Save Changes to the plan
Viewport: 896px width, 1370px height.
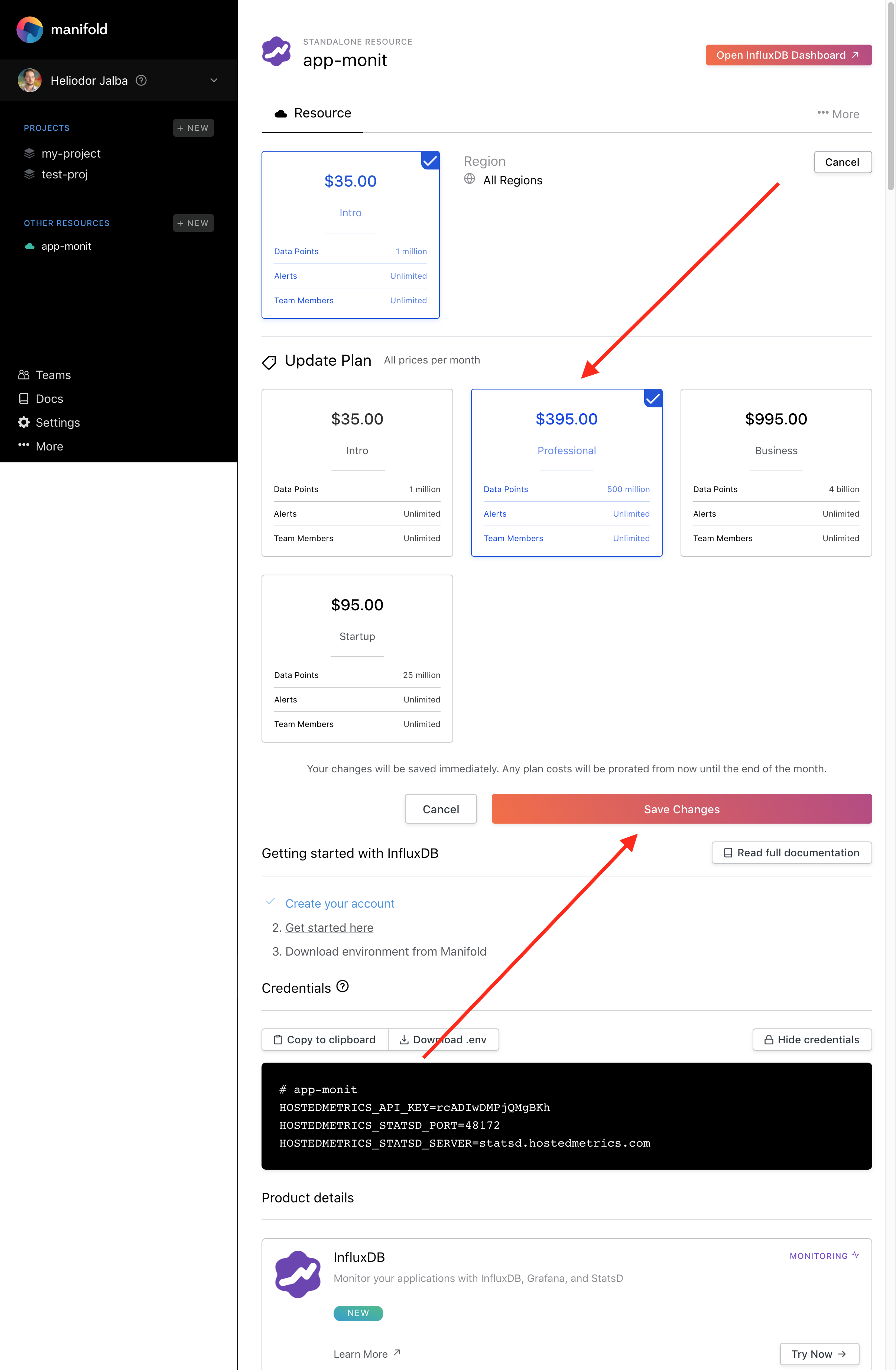(x=681, y=809)
